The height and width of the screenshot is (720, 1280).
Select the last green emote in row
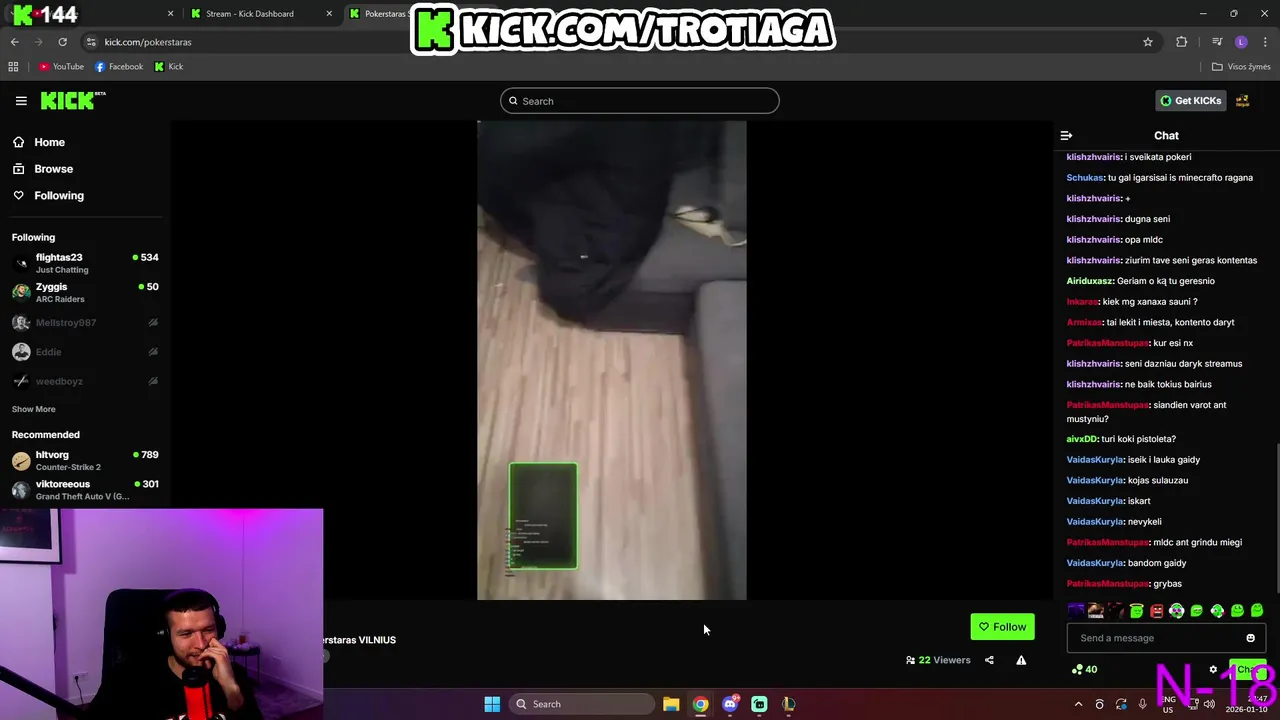click(x=1257, y=610)
